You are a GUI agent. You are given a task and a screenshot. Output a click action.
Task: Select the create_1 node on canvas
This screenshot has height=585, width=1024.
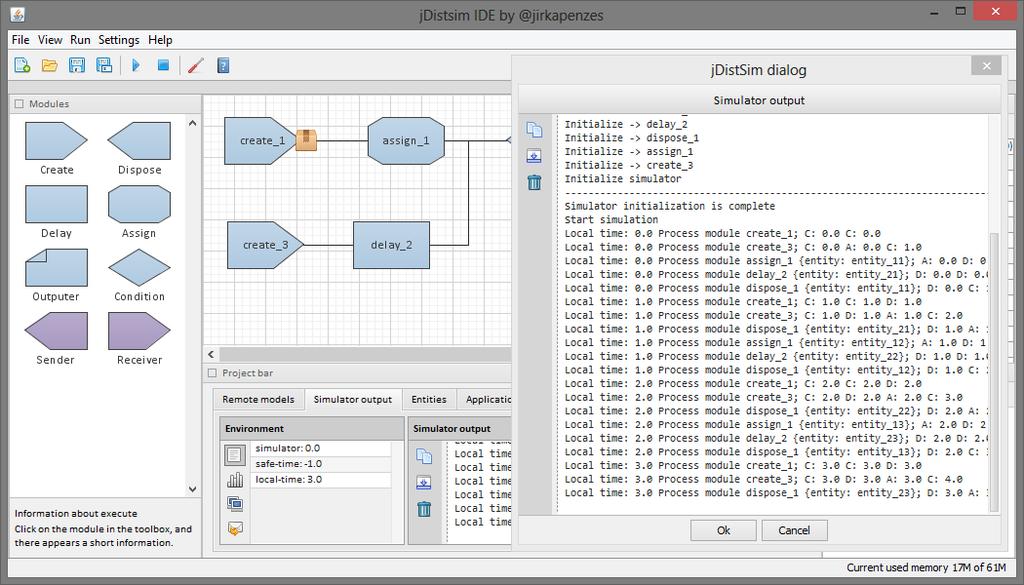[261, 140]
